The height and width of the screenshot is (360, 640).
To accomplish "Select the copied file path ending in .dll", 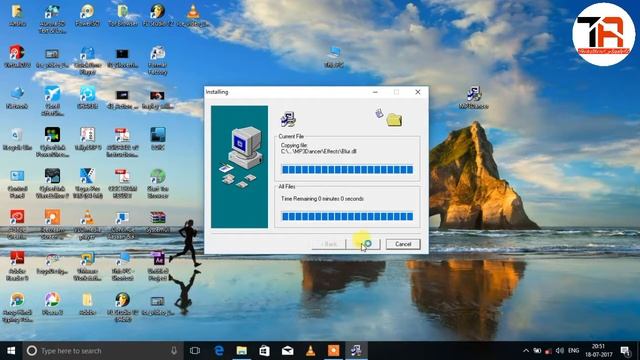I will click(x=318, y=151).
